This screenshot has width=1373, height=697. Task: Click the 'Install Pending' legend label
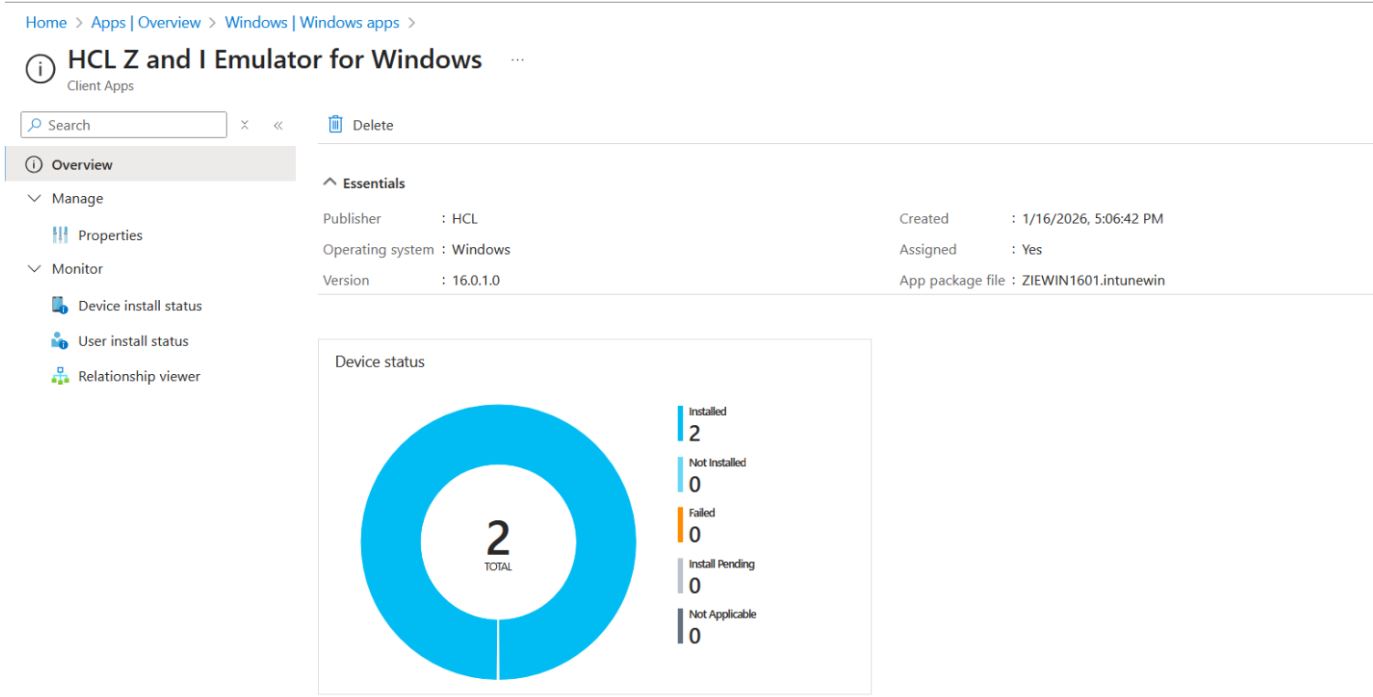click(722, 564)
